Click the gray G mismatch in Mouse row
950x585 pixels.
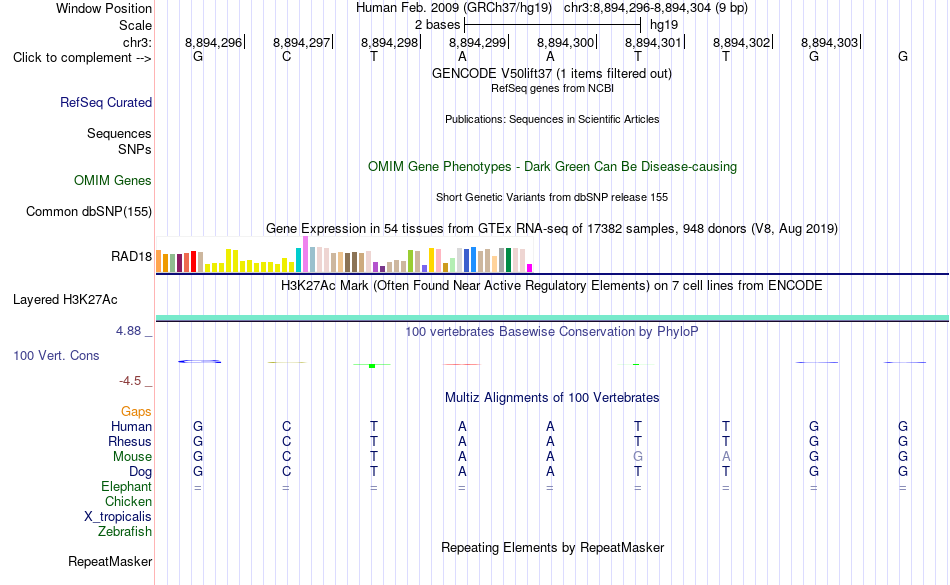(x=637, y=457)
